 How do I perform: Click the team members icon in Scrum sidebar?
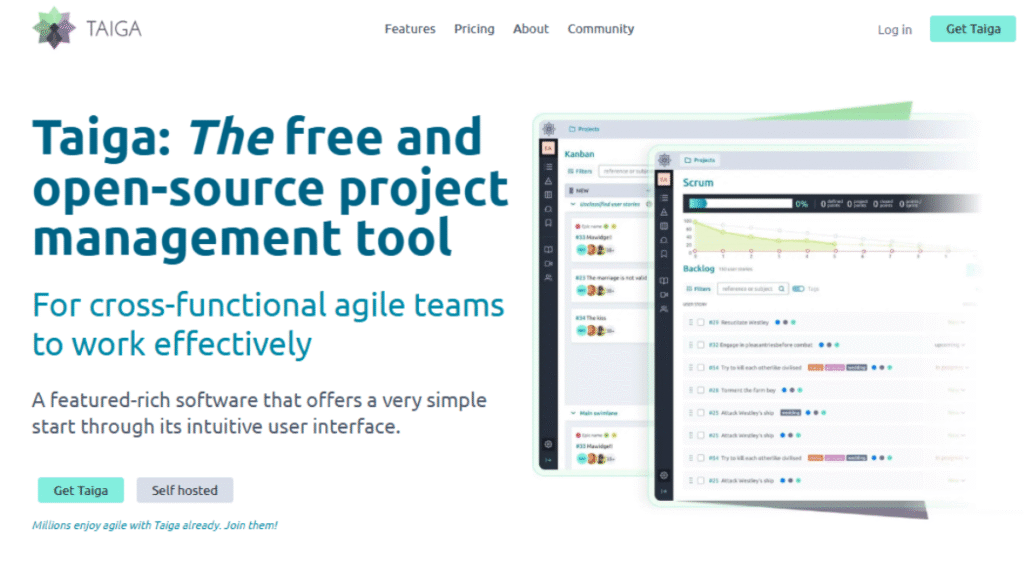pos(663,310)
